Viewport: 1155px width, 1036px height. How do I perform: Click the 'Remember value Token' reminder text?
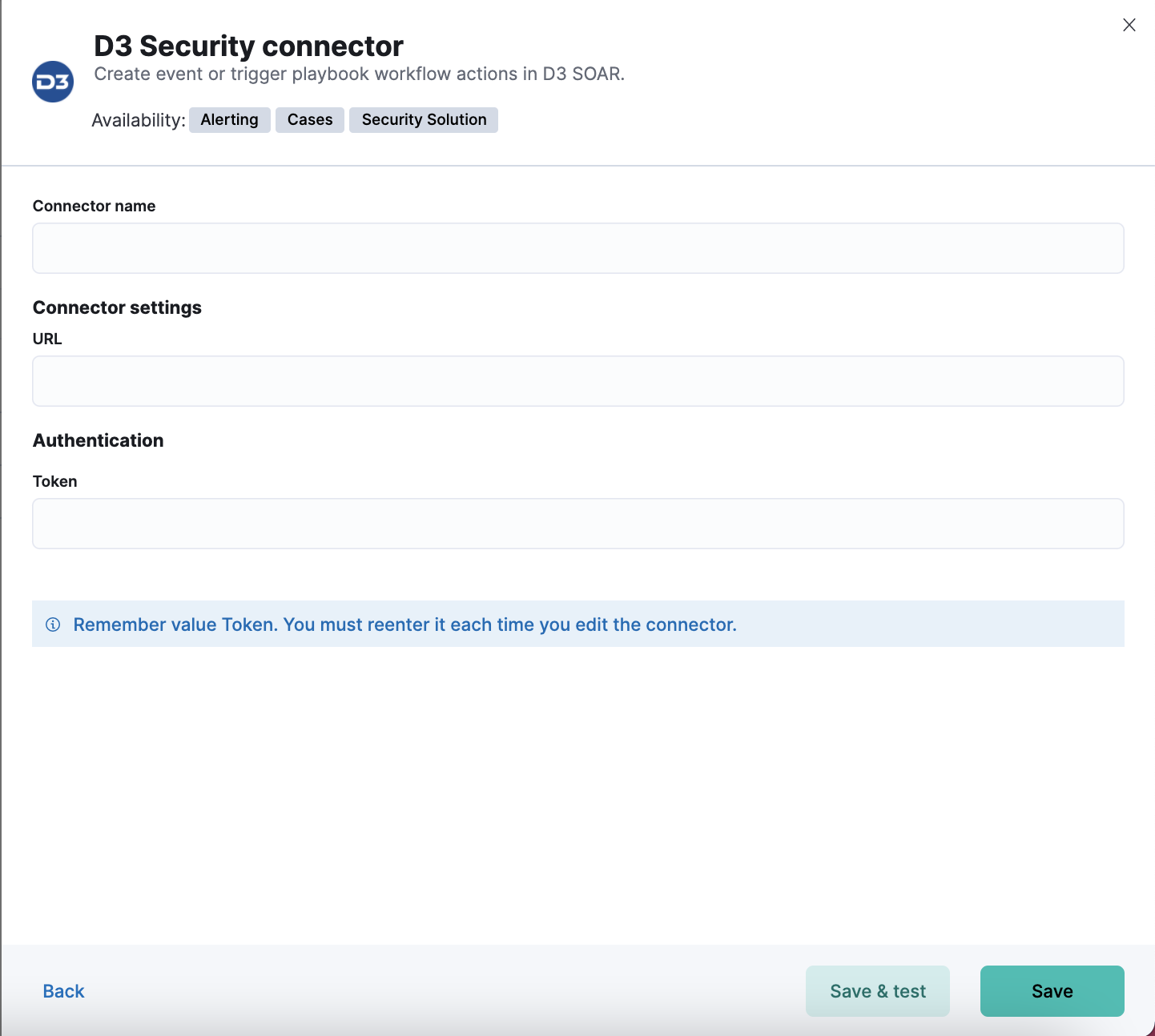(404, 624)
